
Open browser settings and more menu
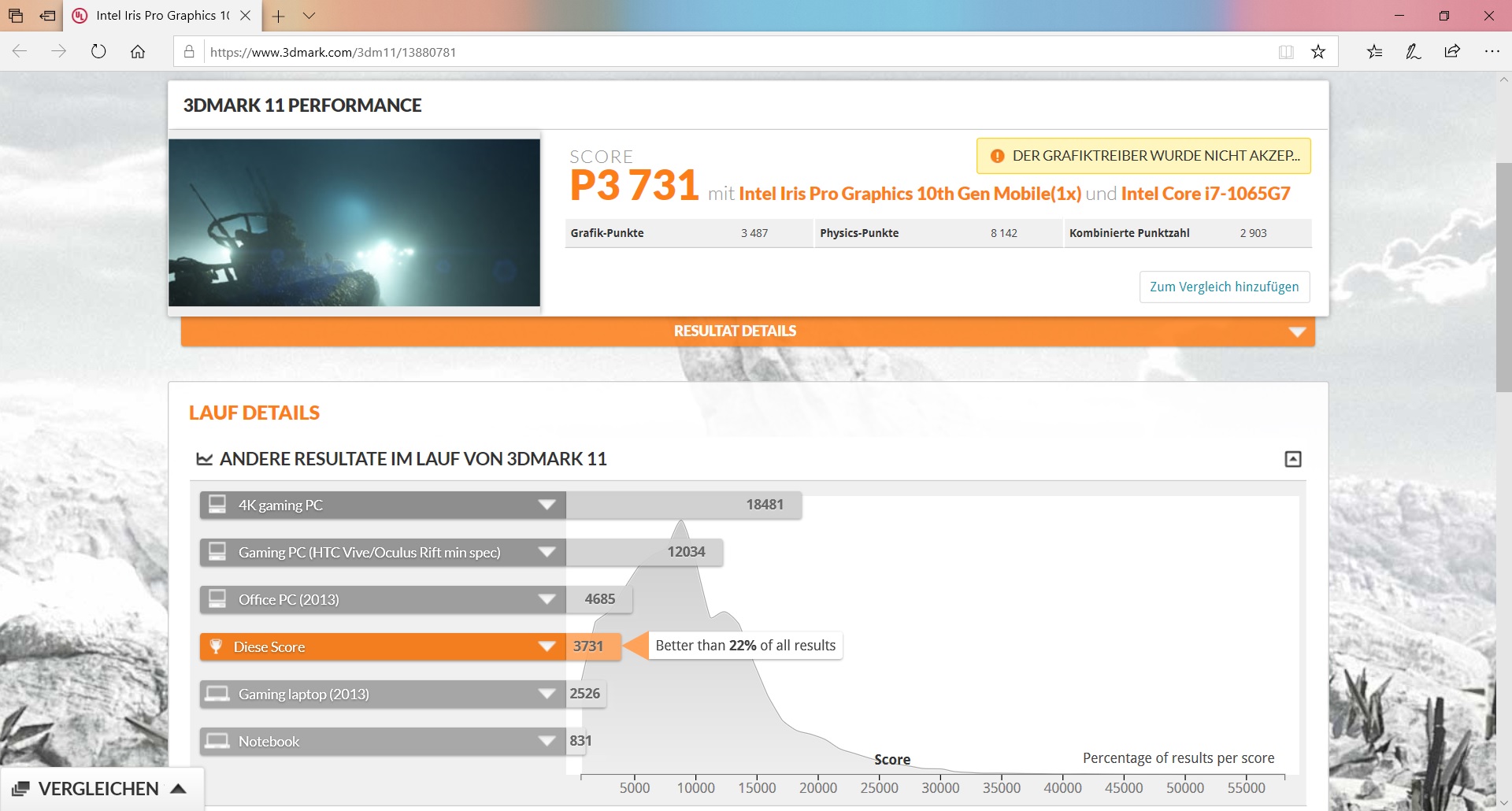click(1492, 52)
